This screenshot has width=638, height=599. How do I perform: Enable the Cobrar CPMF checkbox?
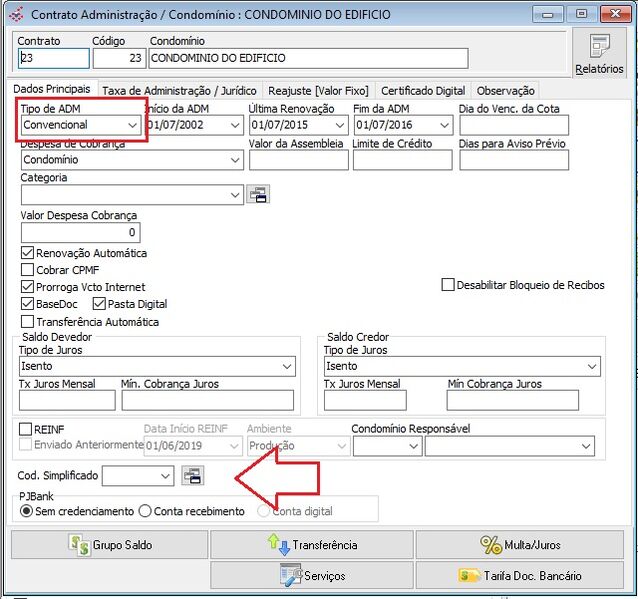pyautogui.click(x=28, y=270)
